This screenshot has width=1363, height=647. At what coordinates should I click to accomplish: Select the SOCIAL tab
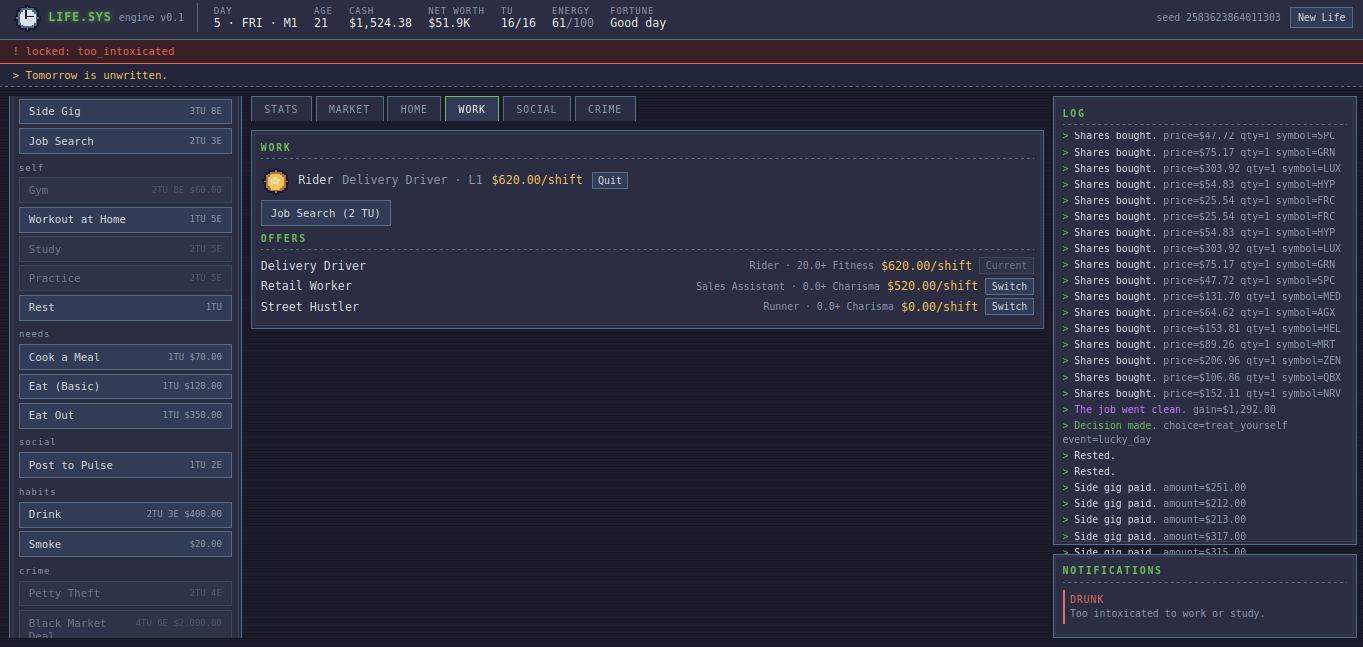point(537,109)
